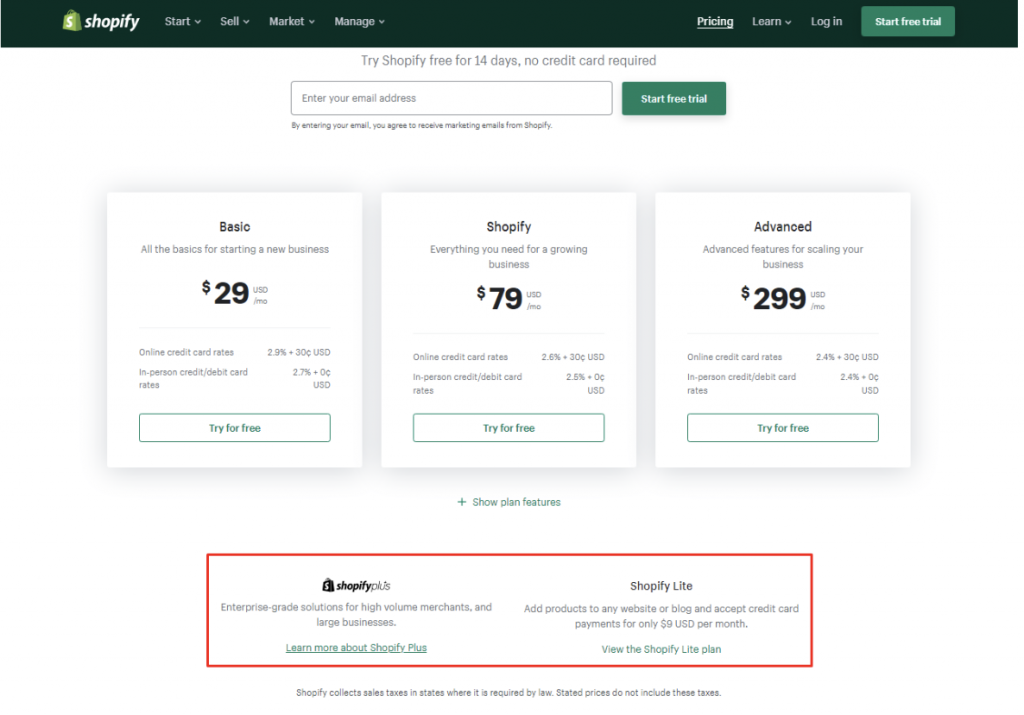The width and height of the screenshot is (1024, 715).
Task: Click the $29 price on Basic plan
Action: click(234, 293)
